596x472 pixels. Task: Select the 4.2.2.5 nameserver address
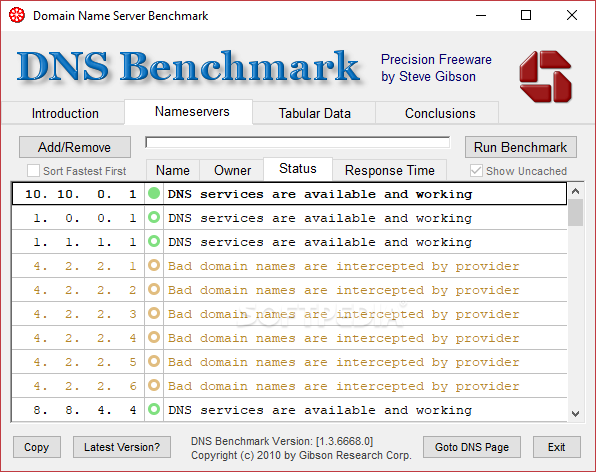pos(84,362)
